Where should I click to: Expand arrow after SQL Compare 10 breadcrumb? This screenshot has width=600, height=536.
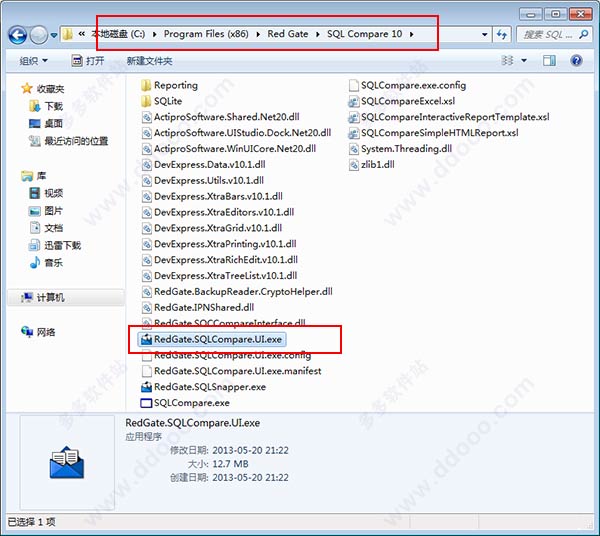pyautogui.click(x=411, y=34)
